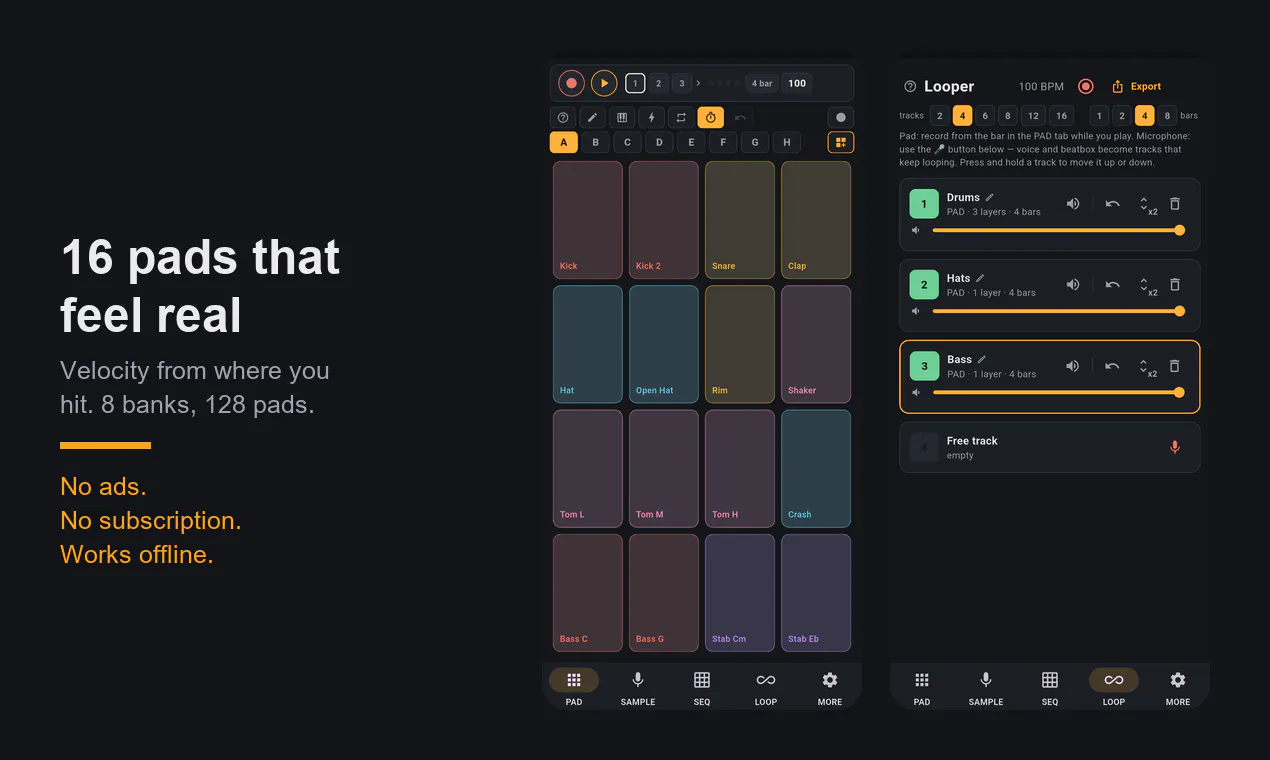Expand Bass track length x2

pos(1148,367)
